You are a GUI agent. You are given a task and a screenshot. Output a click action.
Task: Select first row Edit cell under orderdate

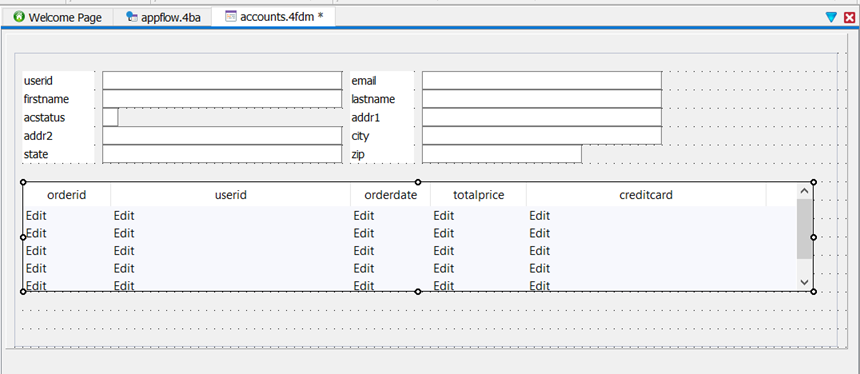(x=364, y=216)
